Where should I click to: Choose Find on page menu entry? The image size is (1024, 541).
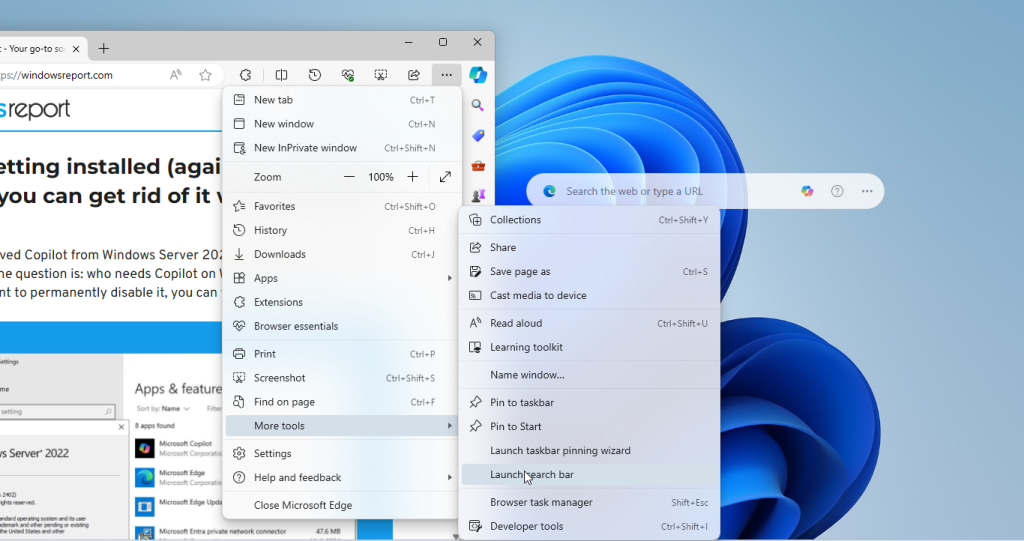point(342,402)
